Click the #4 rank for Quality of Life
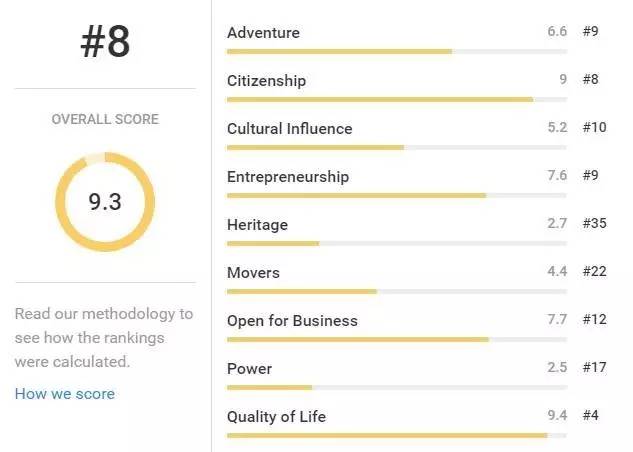Screen dimensions: 633x452 point(590,416)
